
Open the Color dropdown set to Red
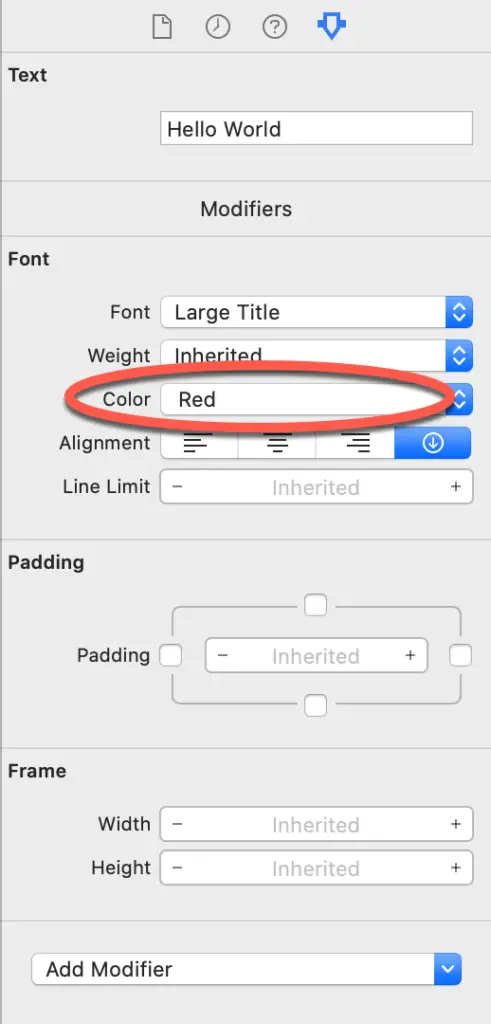316,399
